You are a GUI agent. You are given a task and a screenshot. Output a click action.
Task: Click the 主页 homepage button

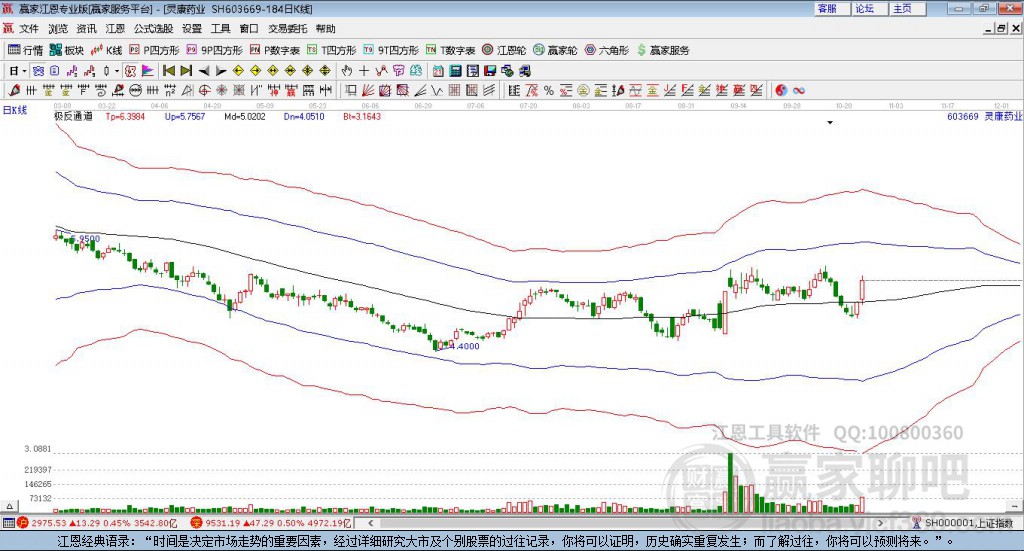point(908,8)
